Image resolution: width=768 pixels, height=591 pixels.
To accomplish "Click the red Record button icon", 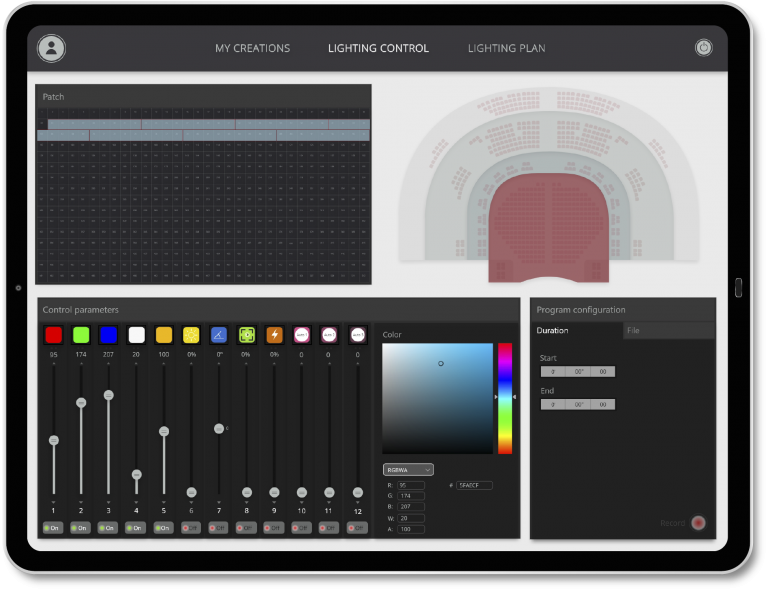I will click(x=698, y=523).
